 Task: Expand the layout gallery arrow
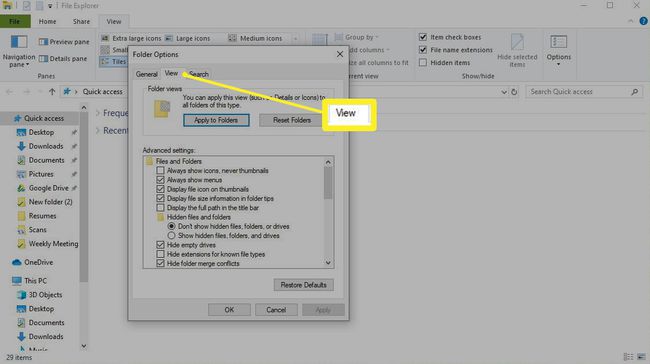(x=296, y=39)
